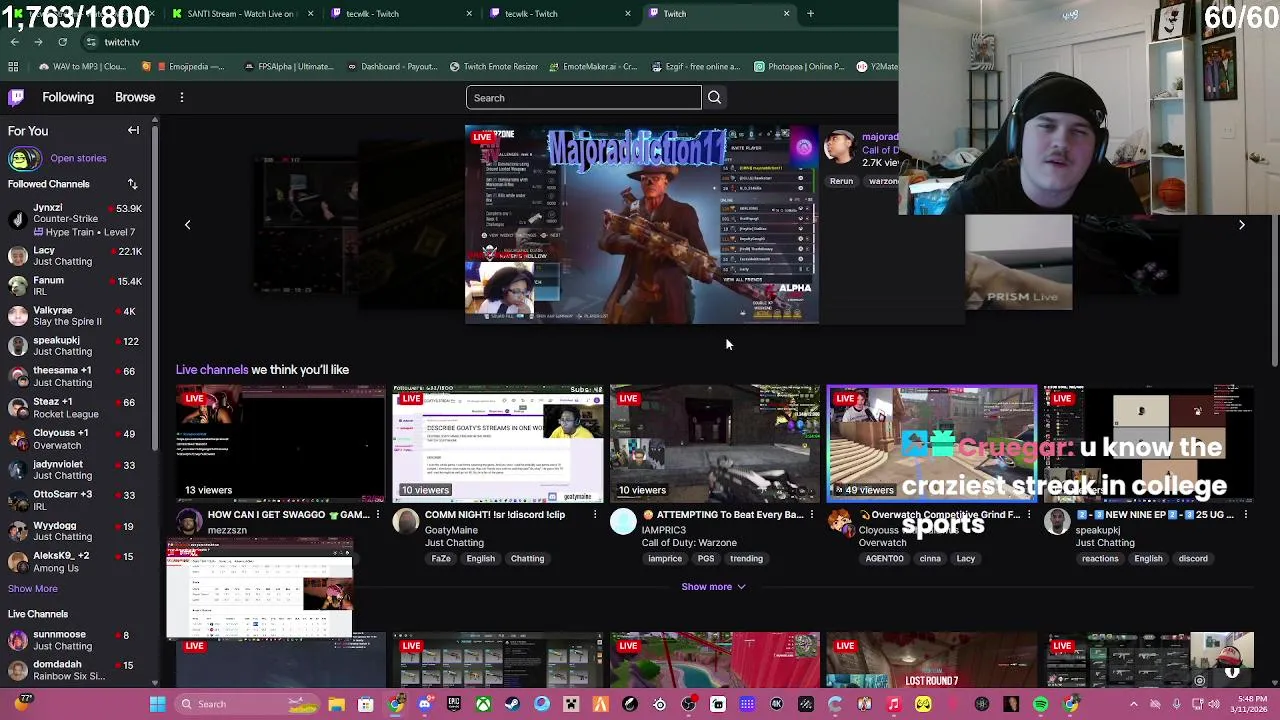Viewport: 1280px width, 720px height.
Task: Switch to first tecwlk - Twitch tab
Action: (x=400, y=14)
